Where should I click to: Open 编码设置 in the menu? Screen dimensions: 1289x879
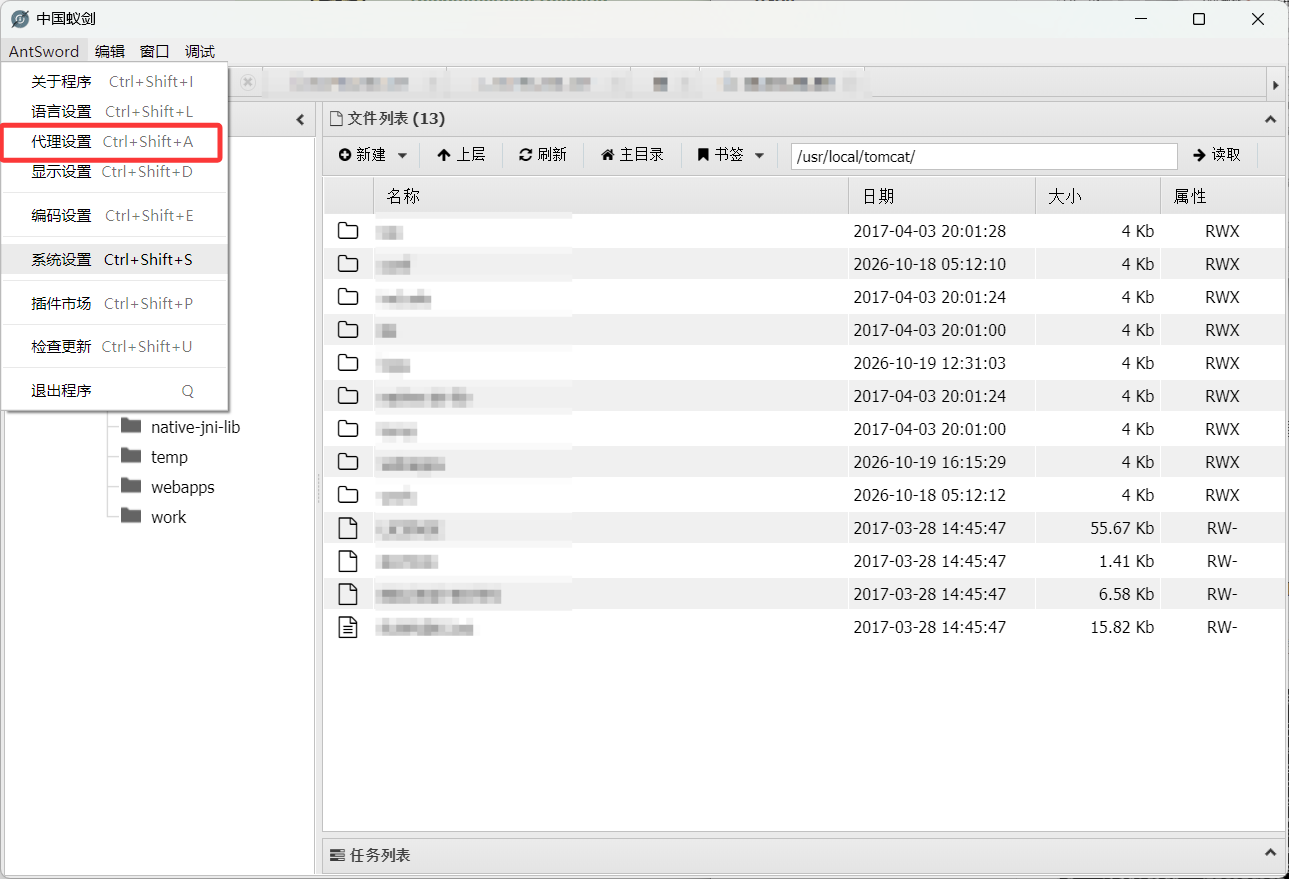[x=115, y=216]
